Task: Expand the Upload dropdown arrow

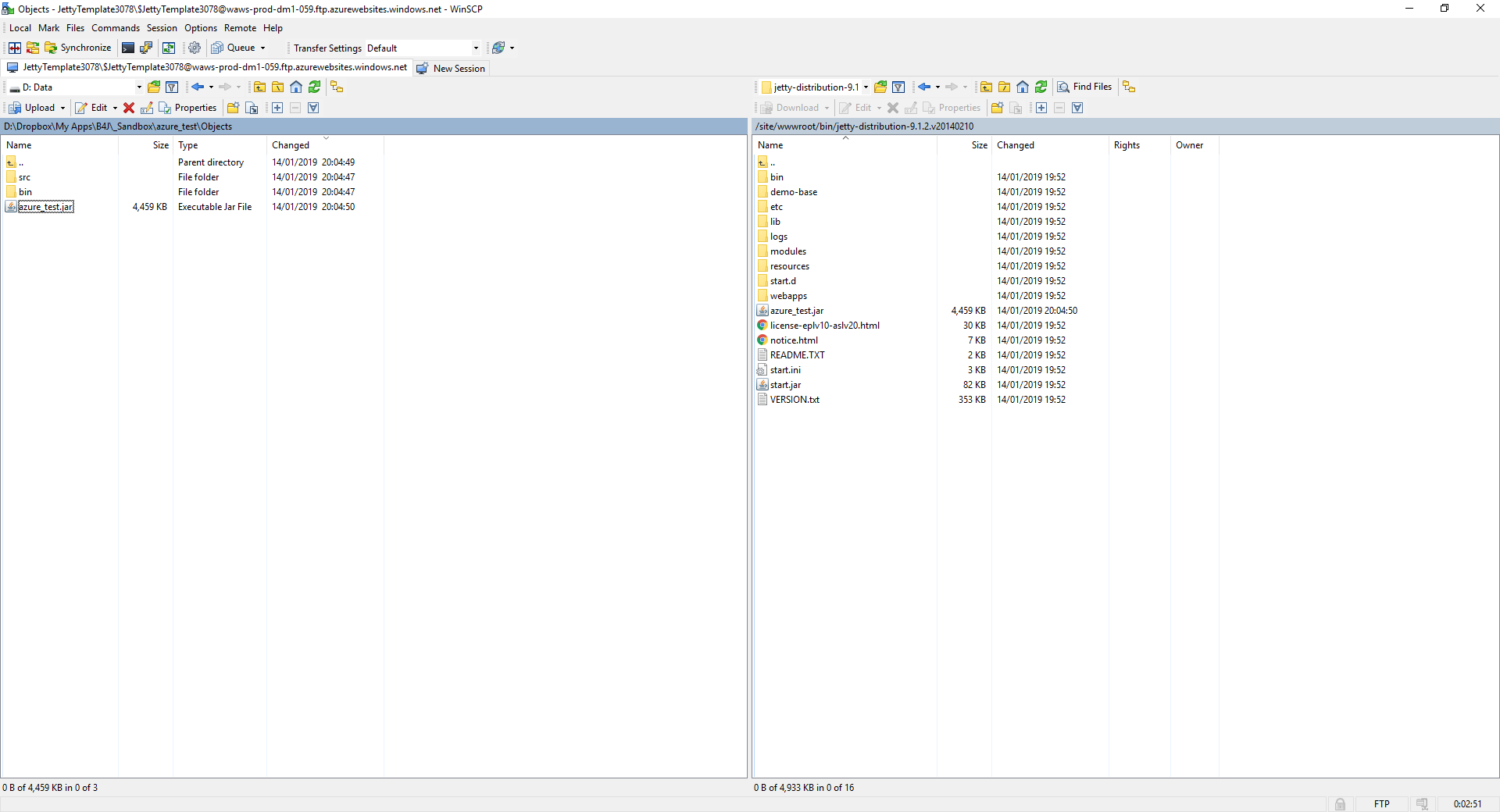Action: tap(62, 108)
